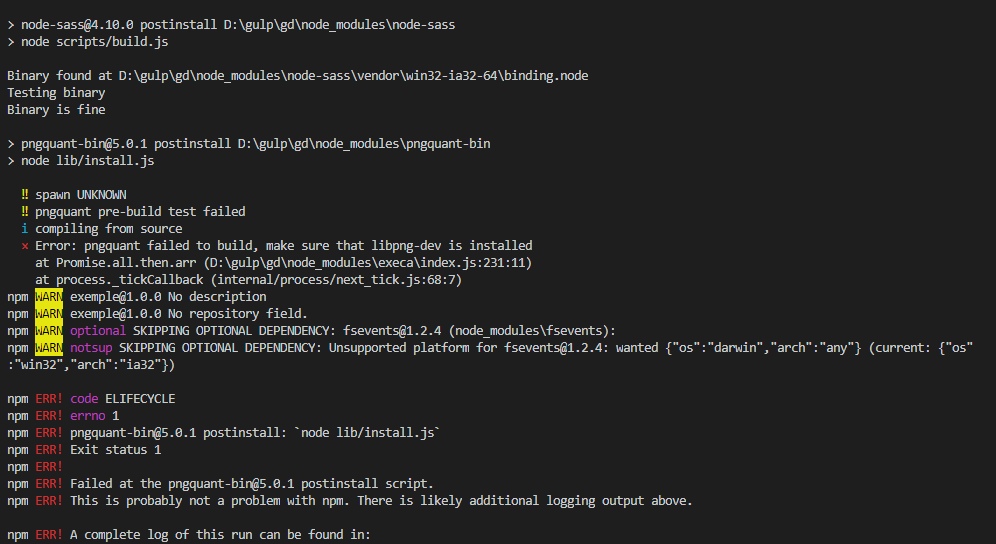
Task: Click the "ELIFECYCLE" error code text
Action: [140, 398]
